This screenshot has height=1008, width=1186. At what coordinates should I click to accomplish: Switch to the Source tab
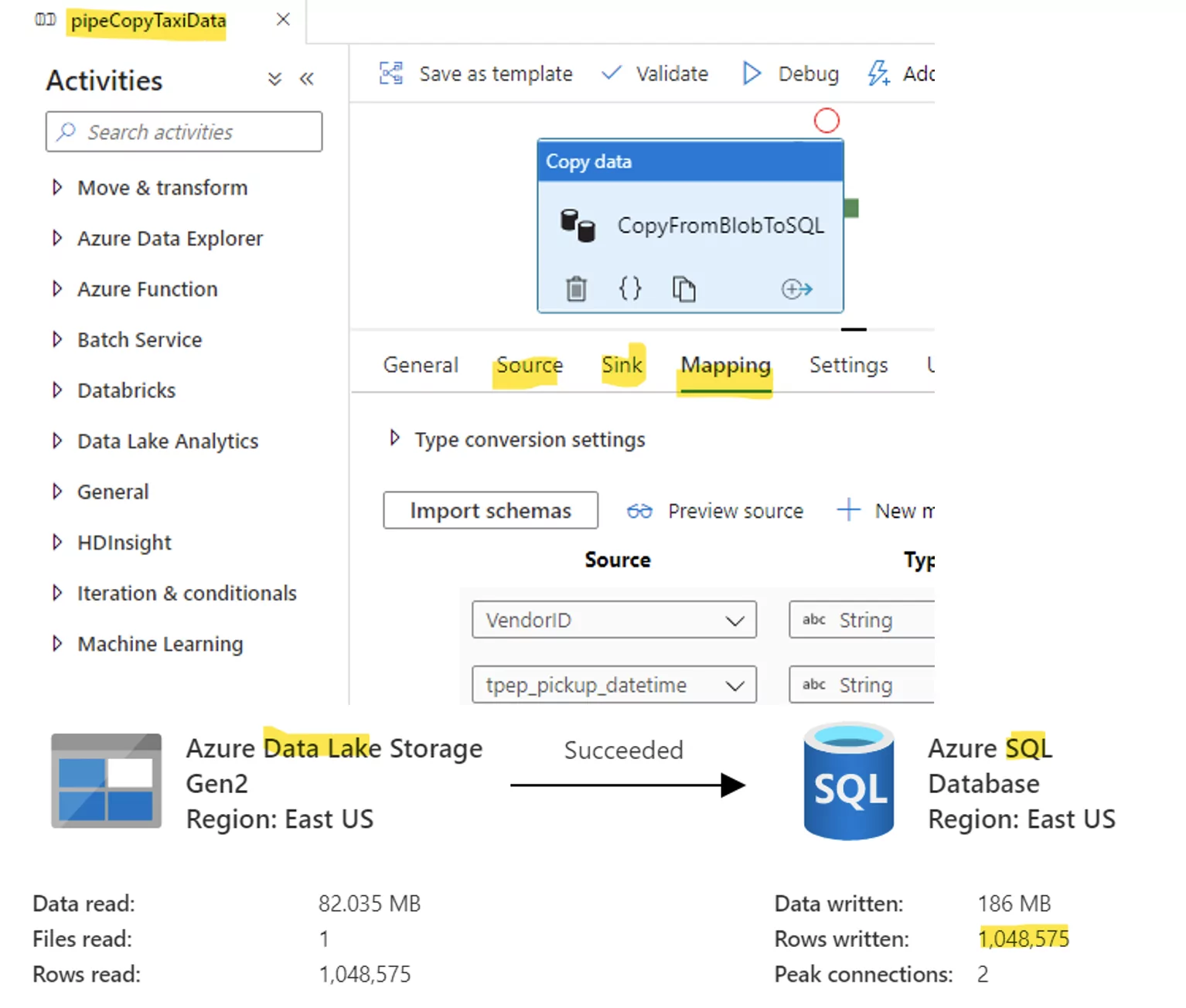(x=530, y=365)
